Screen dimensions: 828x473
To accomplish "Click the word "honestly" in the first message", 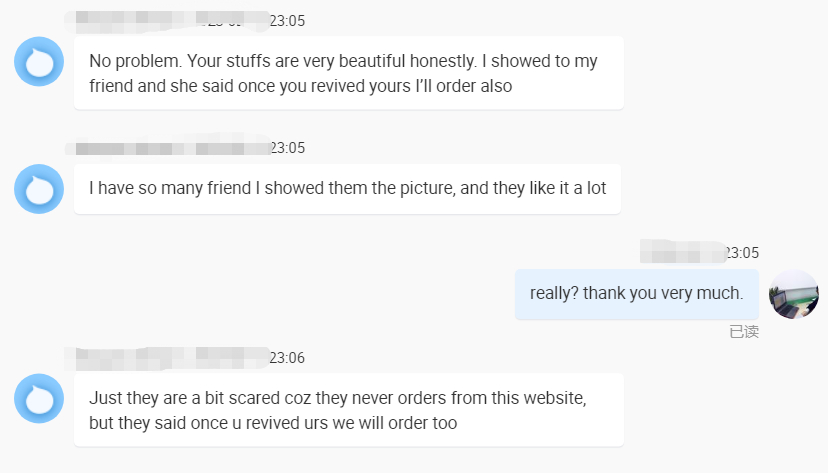I will click(x=436, y=61).
